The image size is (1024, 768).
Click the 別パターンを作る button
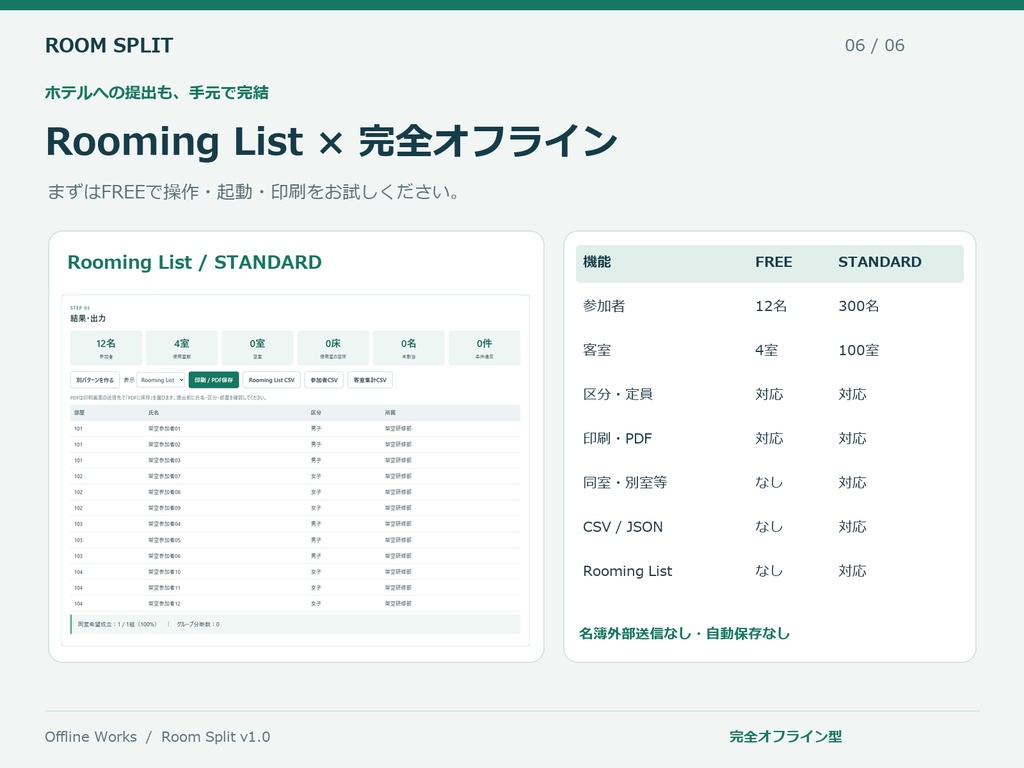[95, 380]
